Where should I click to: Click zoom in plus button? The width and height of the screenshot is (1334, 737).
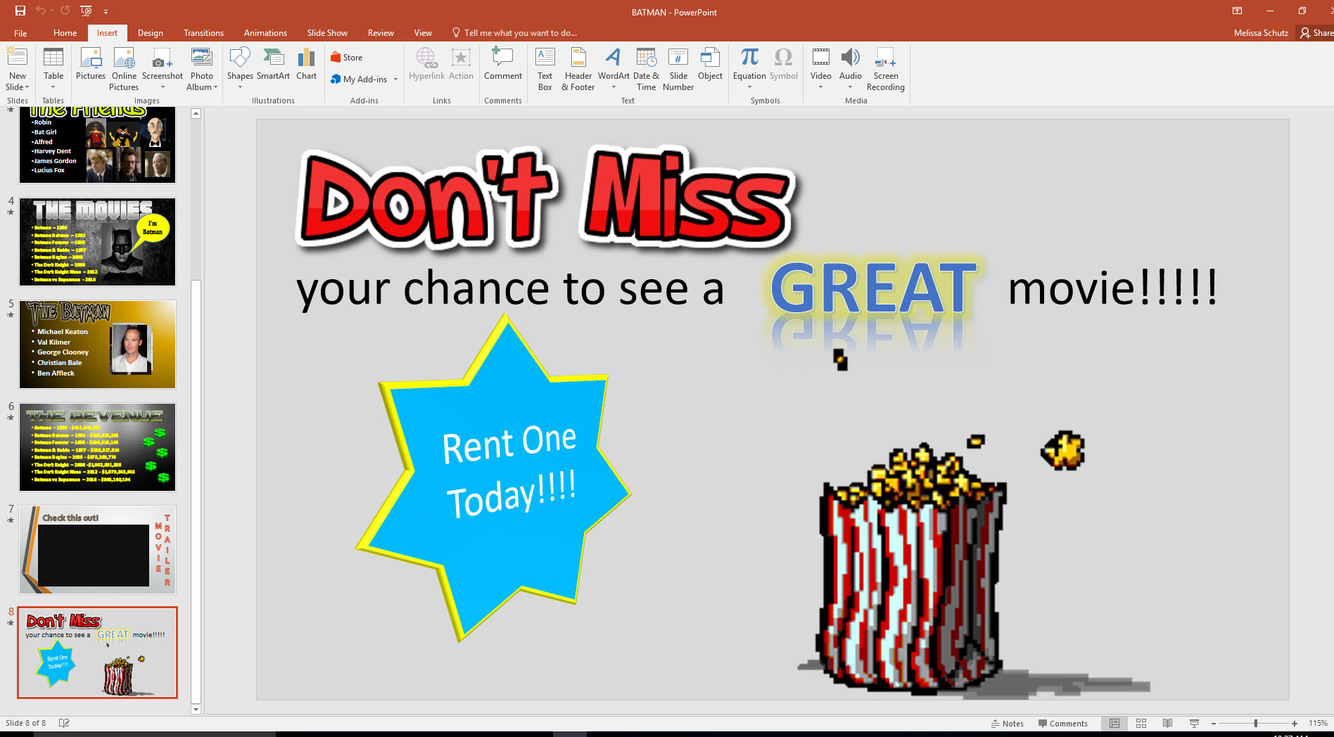[1294, 723]
